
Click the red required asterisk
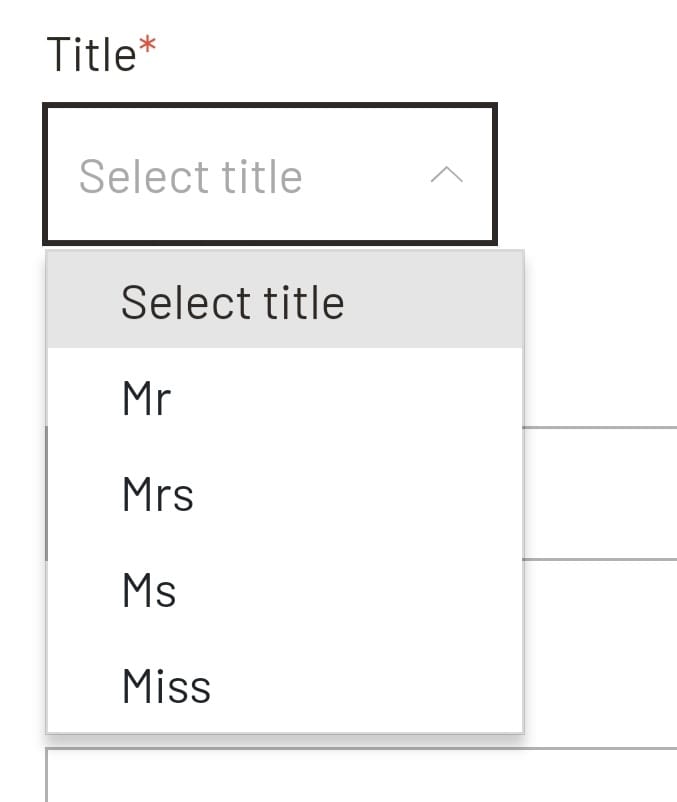tap(148, 47)
